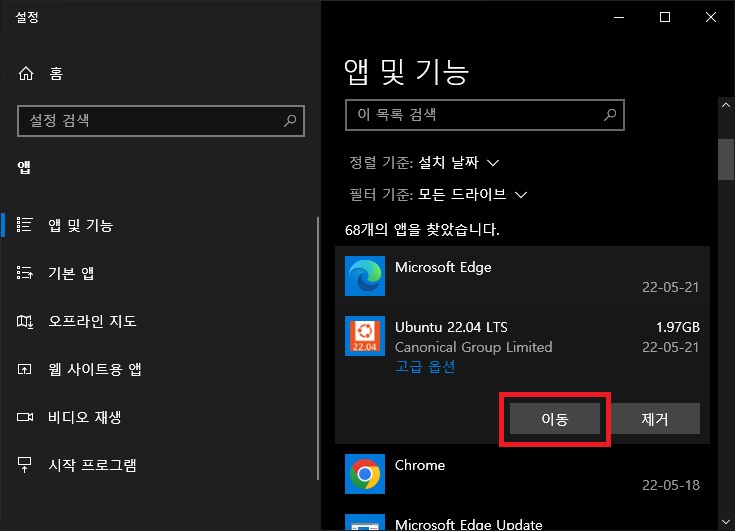Viewport: 735px width, 531px height.
Task: Click the 앱 및 기능 list icon in sidebar
Action: 24,225
